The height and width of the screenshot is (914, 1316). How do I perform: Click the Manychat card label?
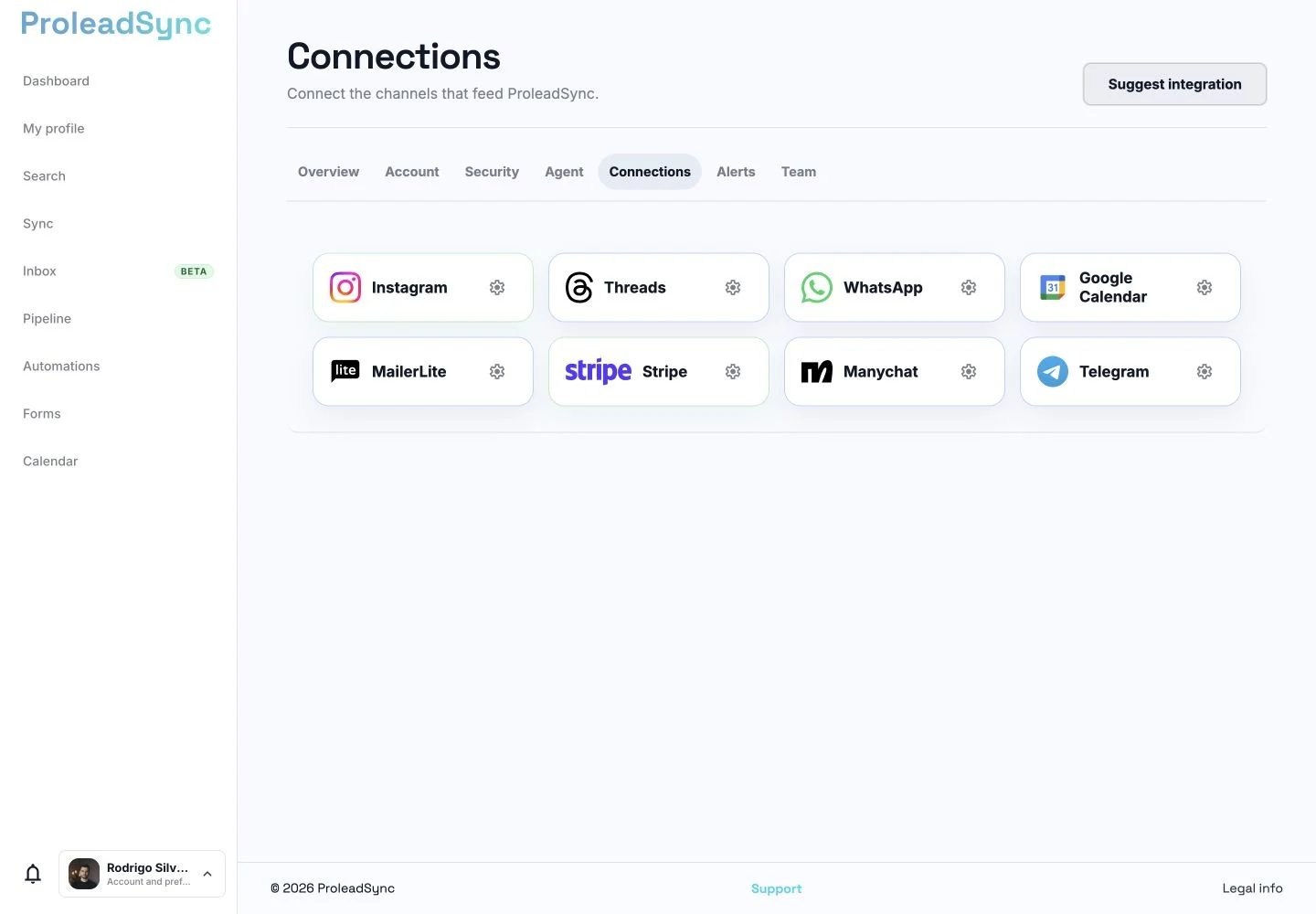coord(881,372)
